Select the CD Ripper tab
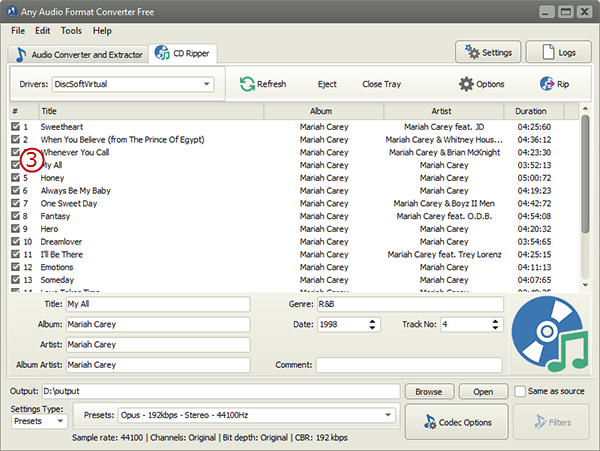Image resolution: width=600 pixels, height=451 pixels. coord(183,53)
